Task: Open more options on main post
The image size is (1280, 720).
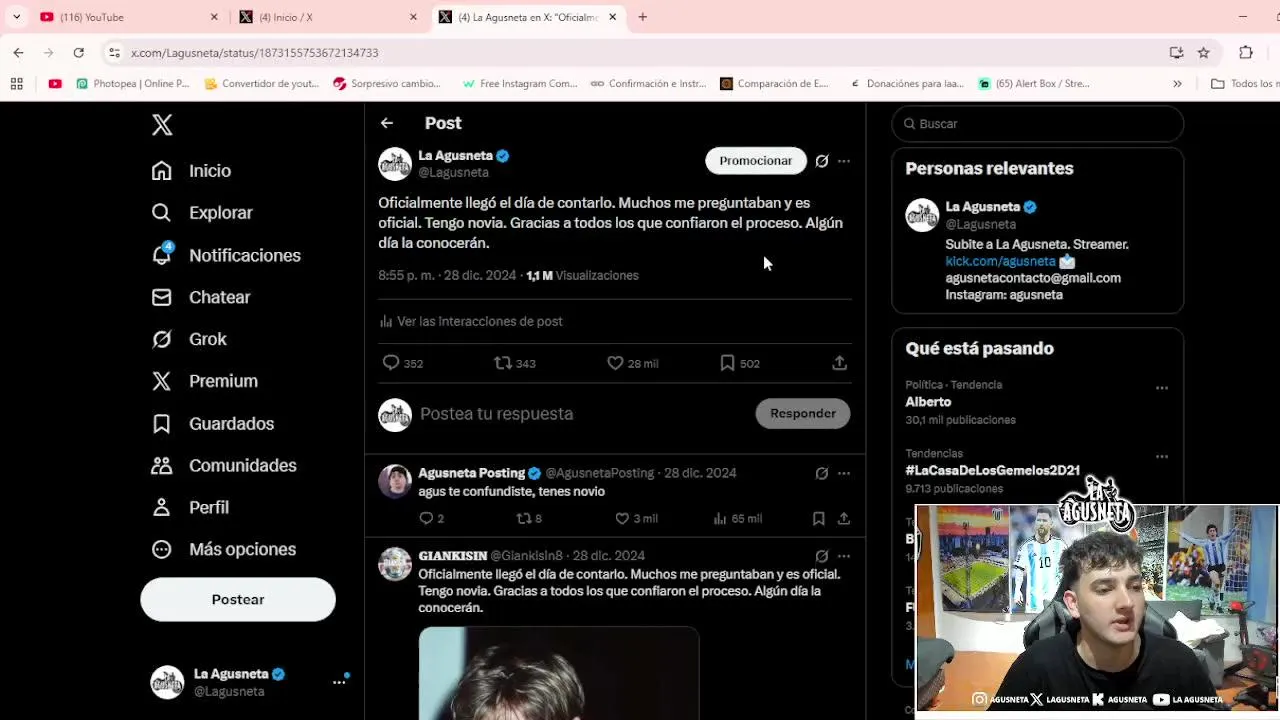Action: tap(844, 161)
